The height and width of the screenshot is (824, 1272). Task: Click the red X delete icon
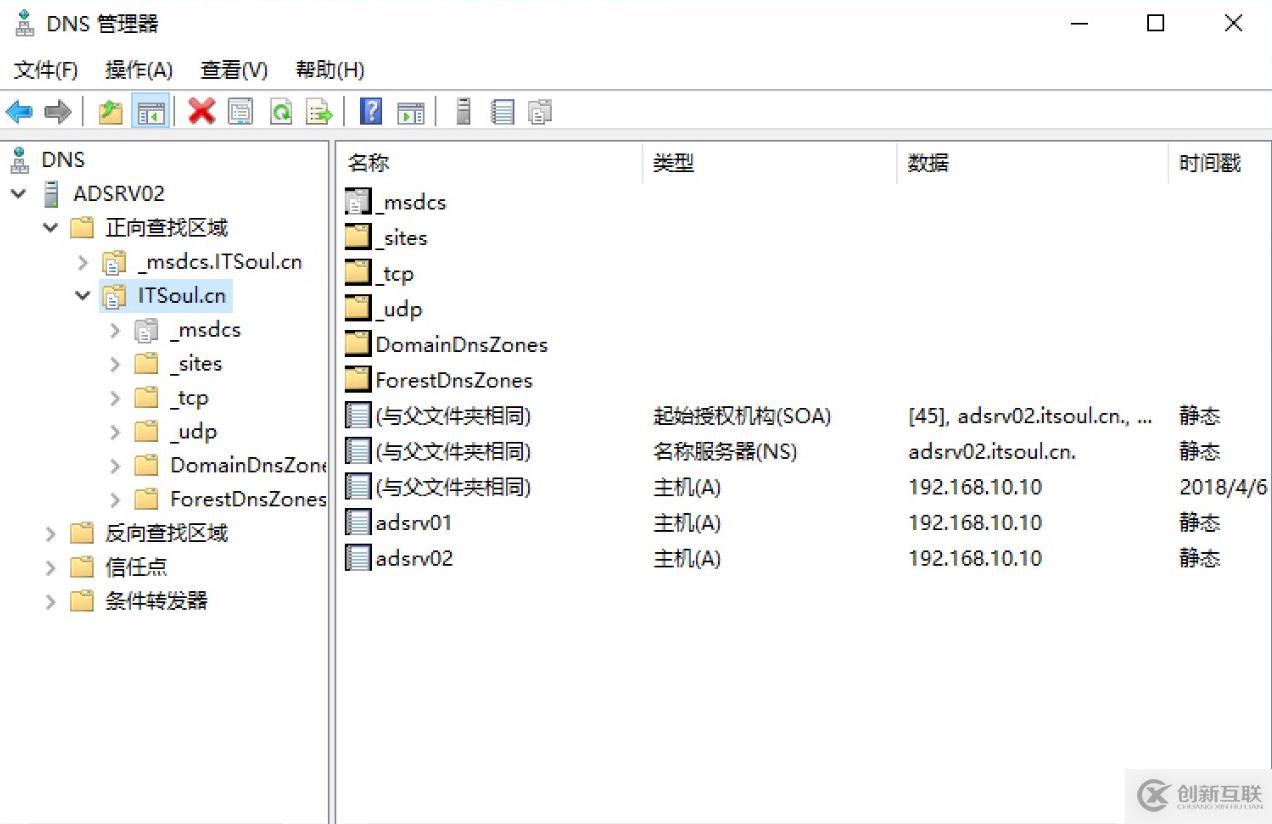pos(202,112)
